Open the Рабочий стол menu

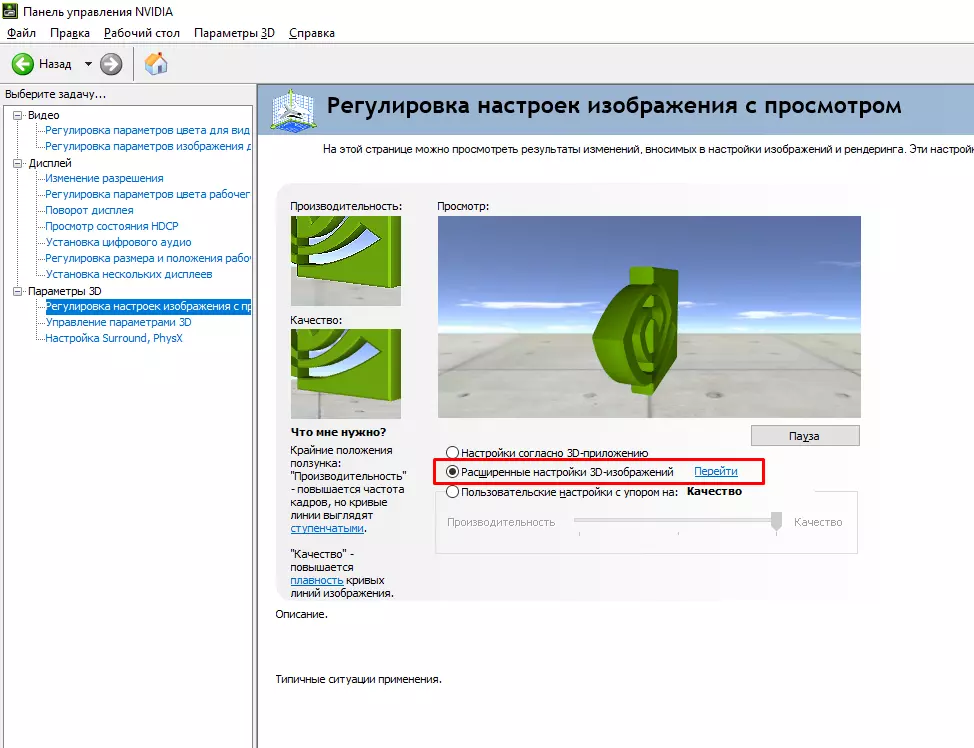(x=142, y=33)
